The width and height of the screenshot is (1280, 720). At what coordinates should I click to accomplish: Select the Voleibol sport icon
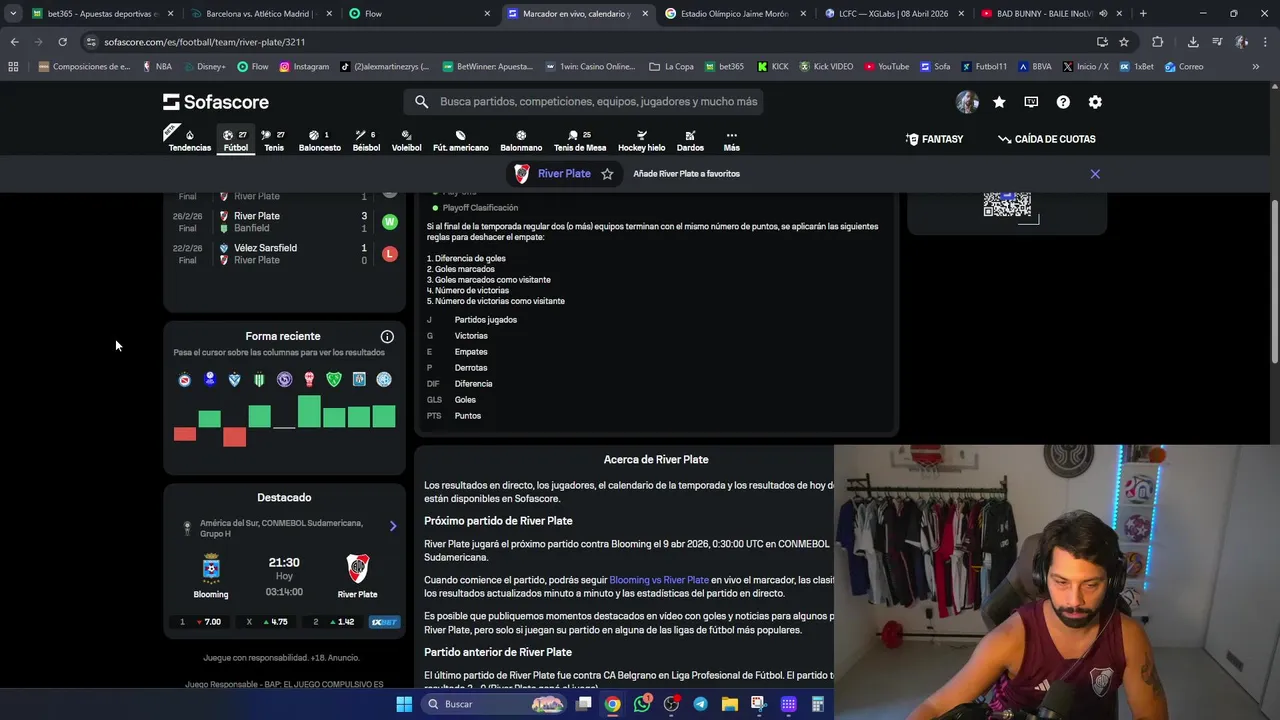[x=406, y=140]
